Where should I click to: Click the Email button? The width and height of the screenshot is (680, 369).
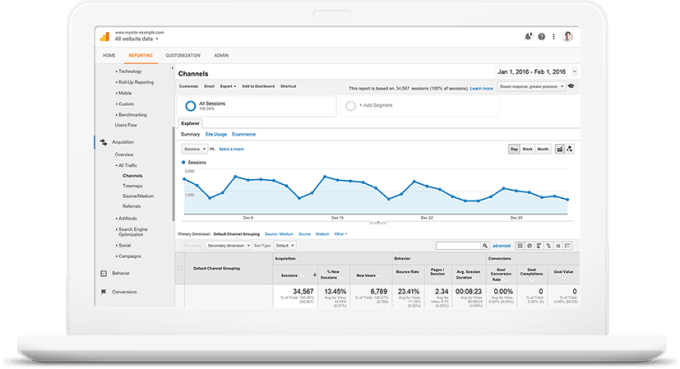209,86
